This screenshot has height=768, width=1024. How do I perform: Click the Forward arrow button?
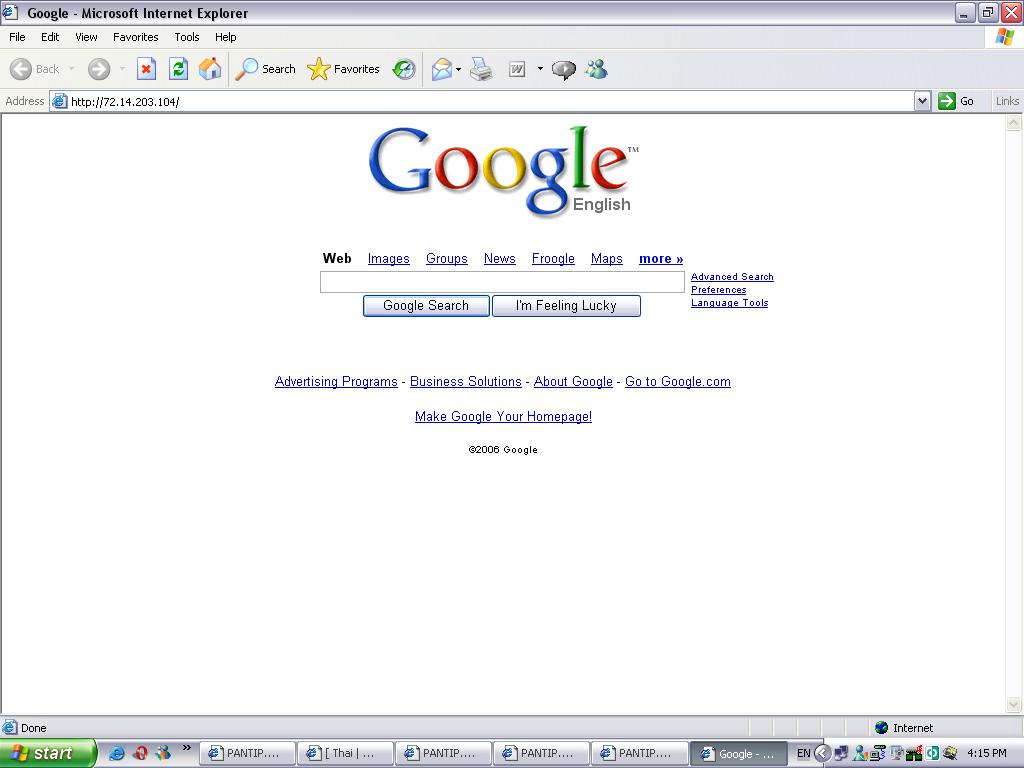click(x=99, y=69)
